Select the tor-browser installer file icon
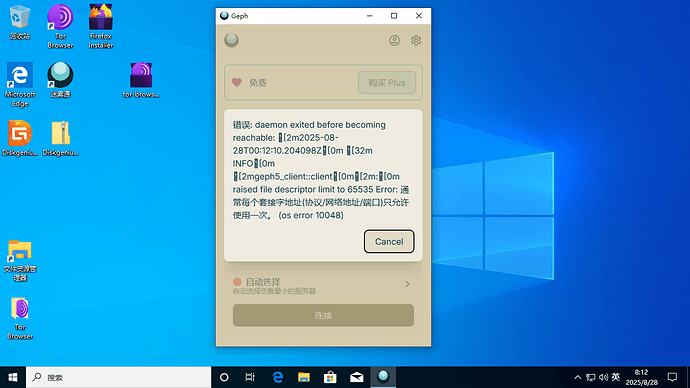This screenshot has width=690, height=388. (x=141, y=80)
